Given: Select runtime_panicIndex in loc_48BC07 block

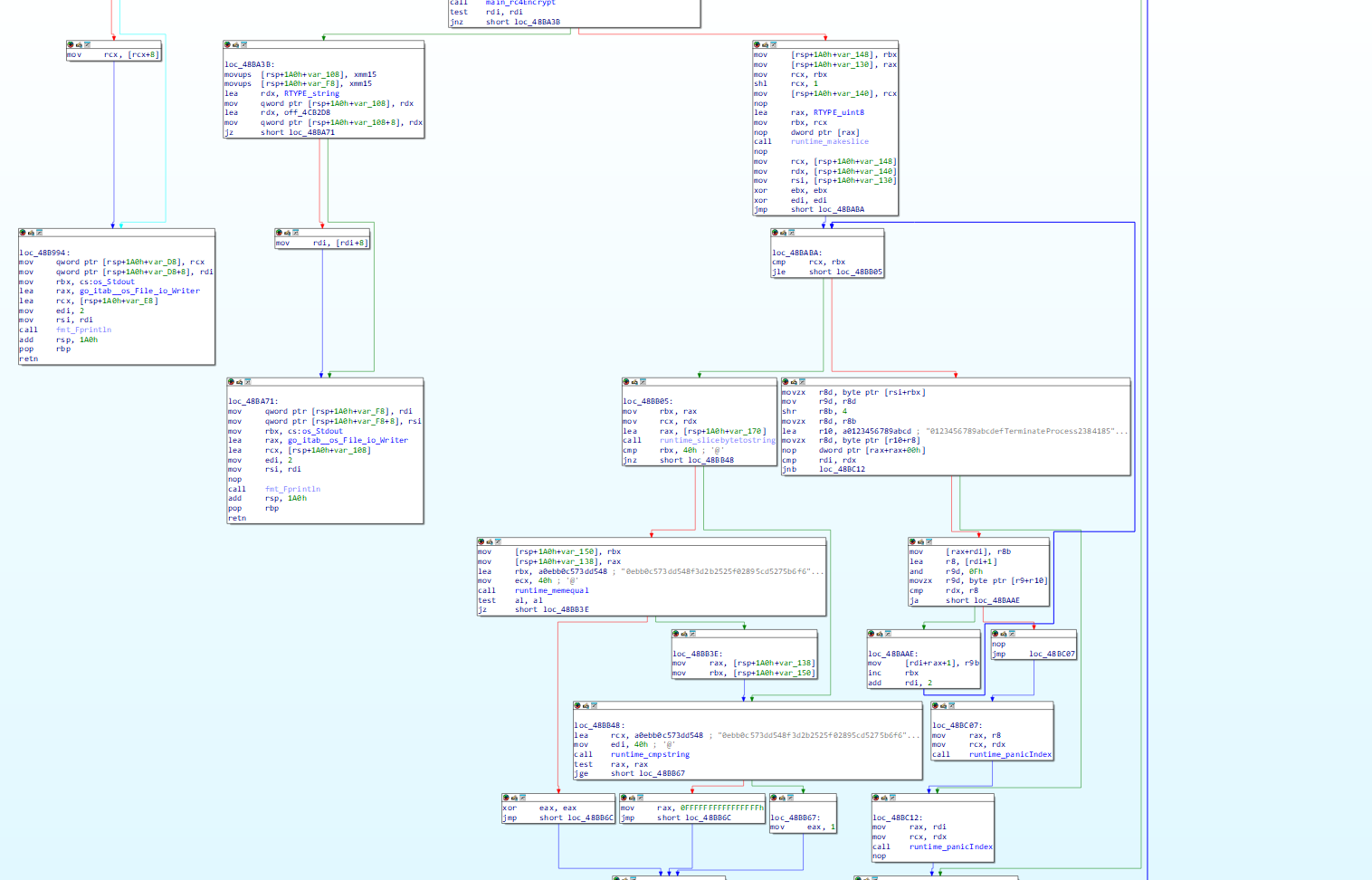Looking at the screenshot, I should click(x=1010, y=754).
